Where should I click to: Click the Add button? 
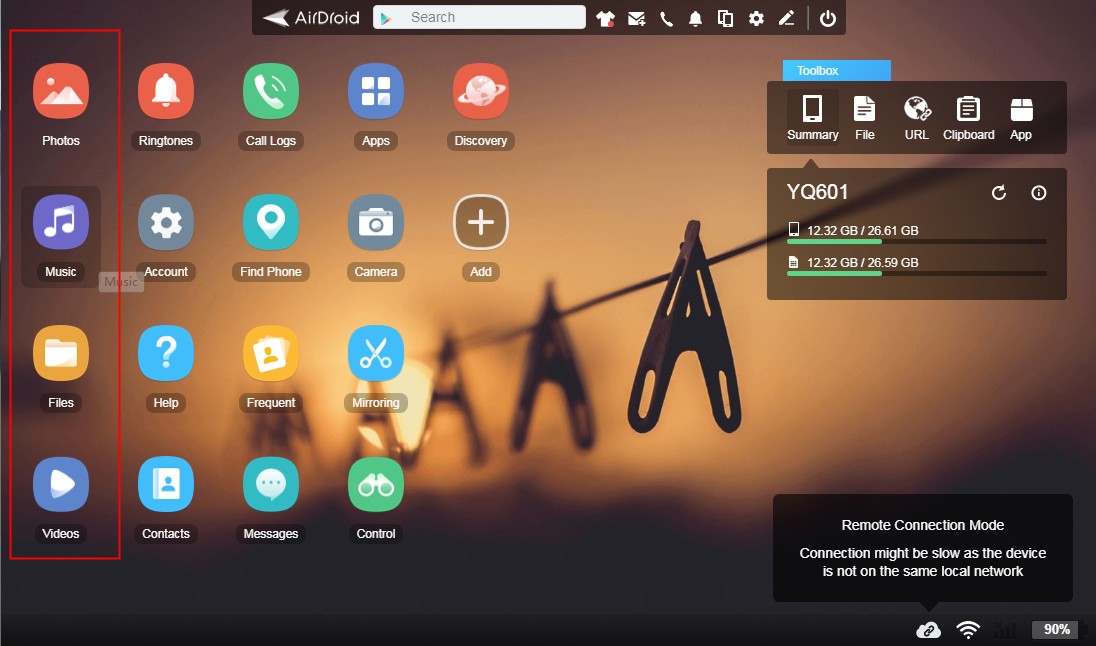click(x=480, y=221)
